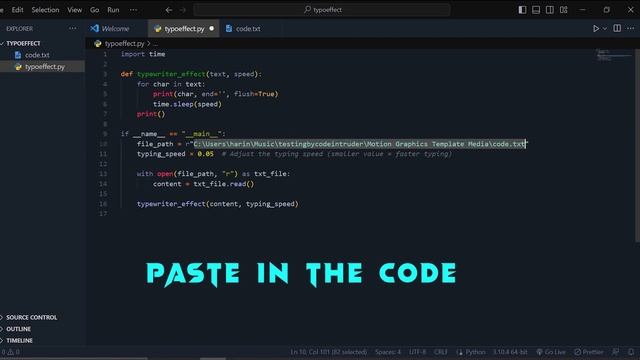This screenshot has width=640, height=360.
Task: Select code.txt in the Explorer
Action: tap(37, 55)
